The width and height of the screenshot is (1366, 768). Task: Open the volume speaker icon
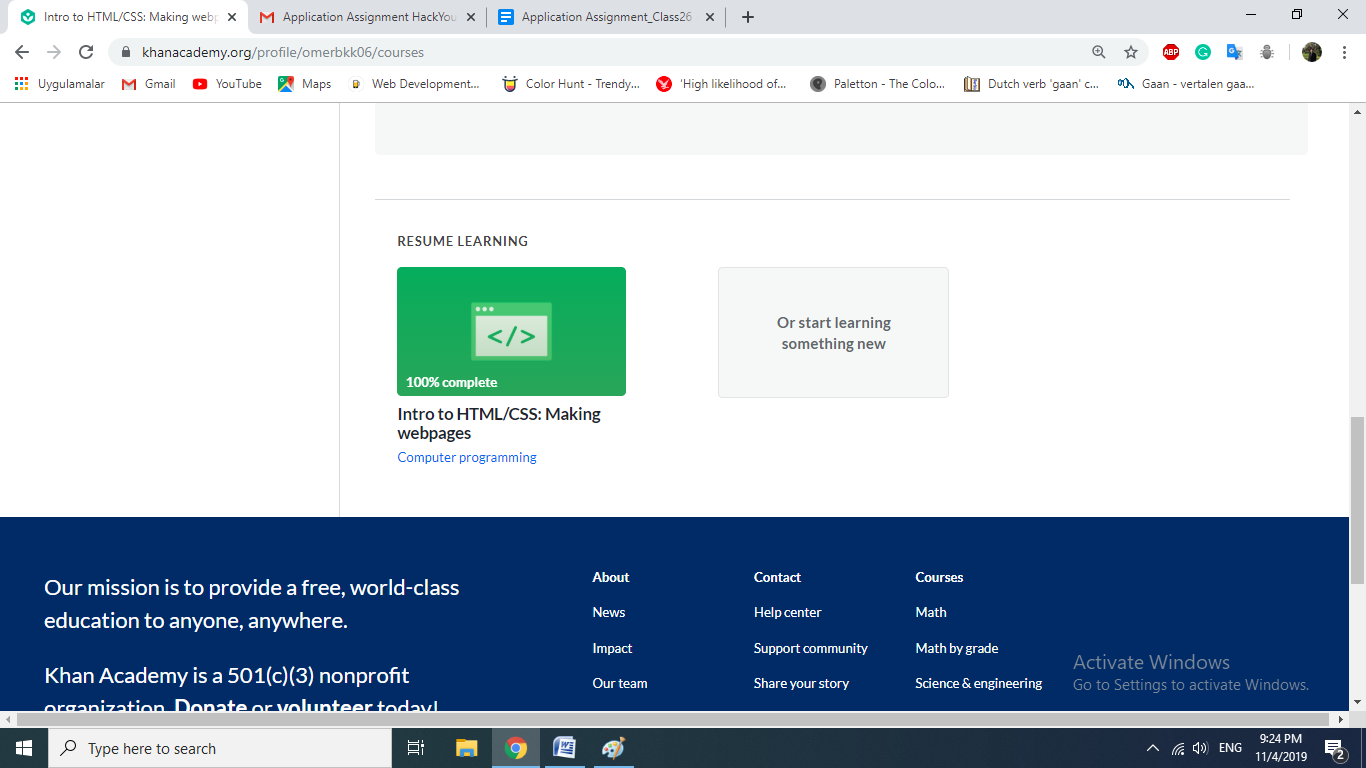point(1200,748)
